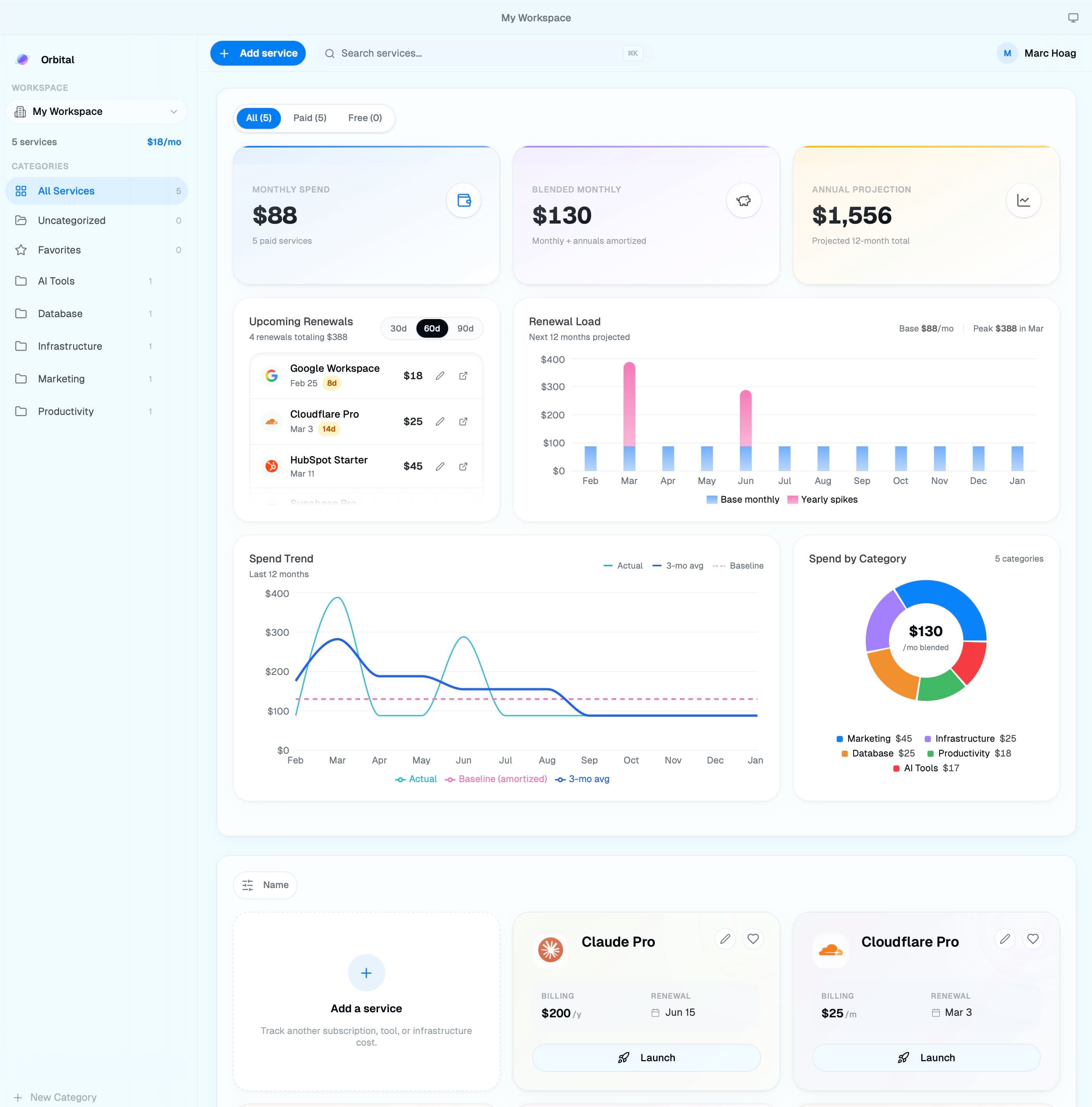Open the sort filter icon next to Name
This screenshot has height=1107, width=1092.
[248, 885]
